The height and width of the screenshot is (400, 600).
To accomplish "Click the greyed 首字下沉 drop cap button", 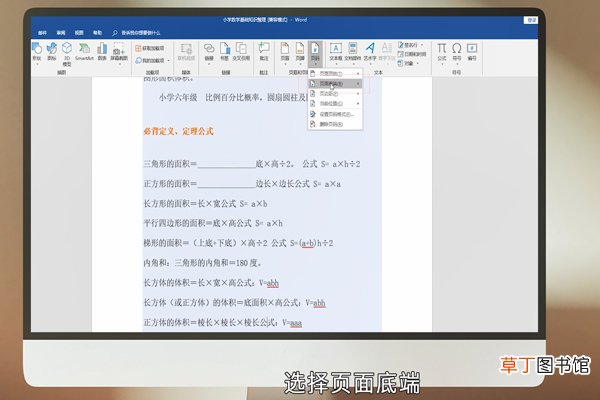I will [386, 52].
